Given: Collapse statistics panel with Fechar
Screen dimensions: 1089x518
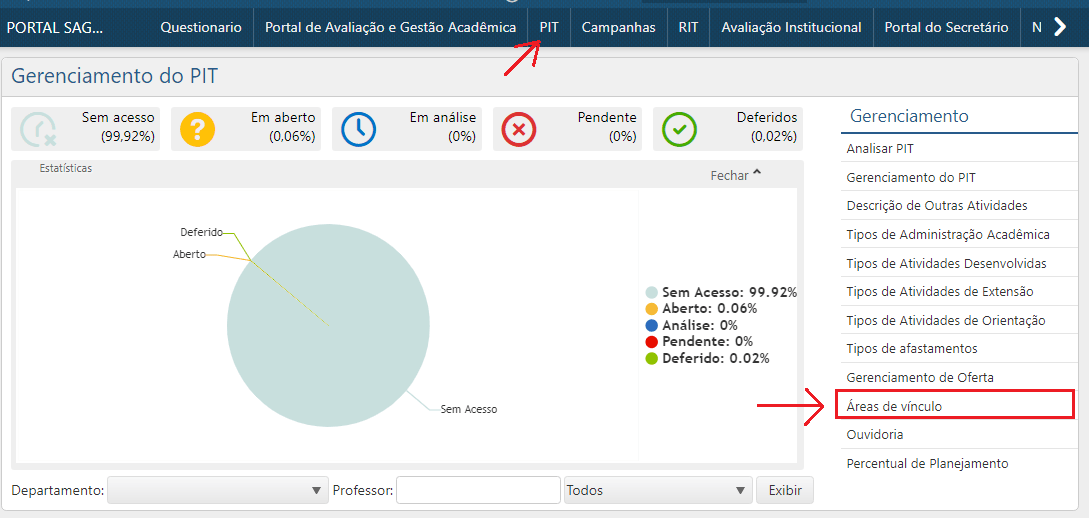Looking at the screenshot, I should pos(736,175).
